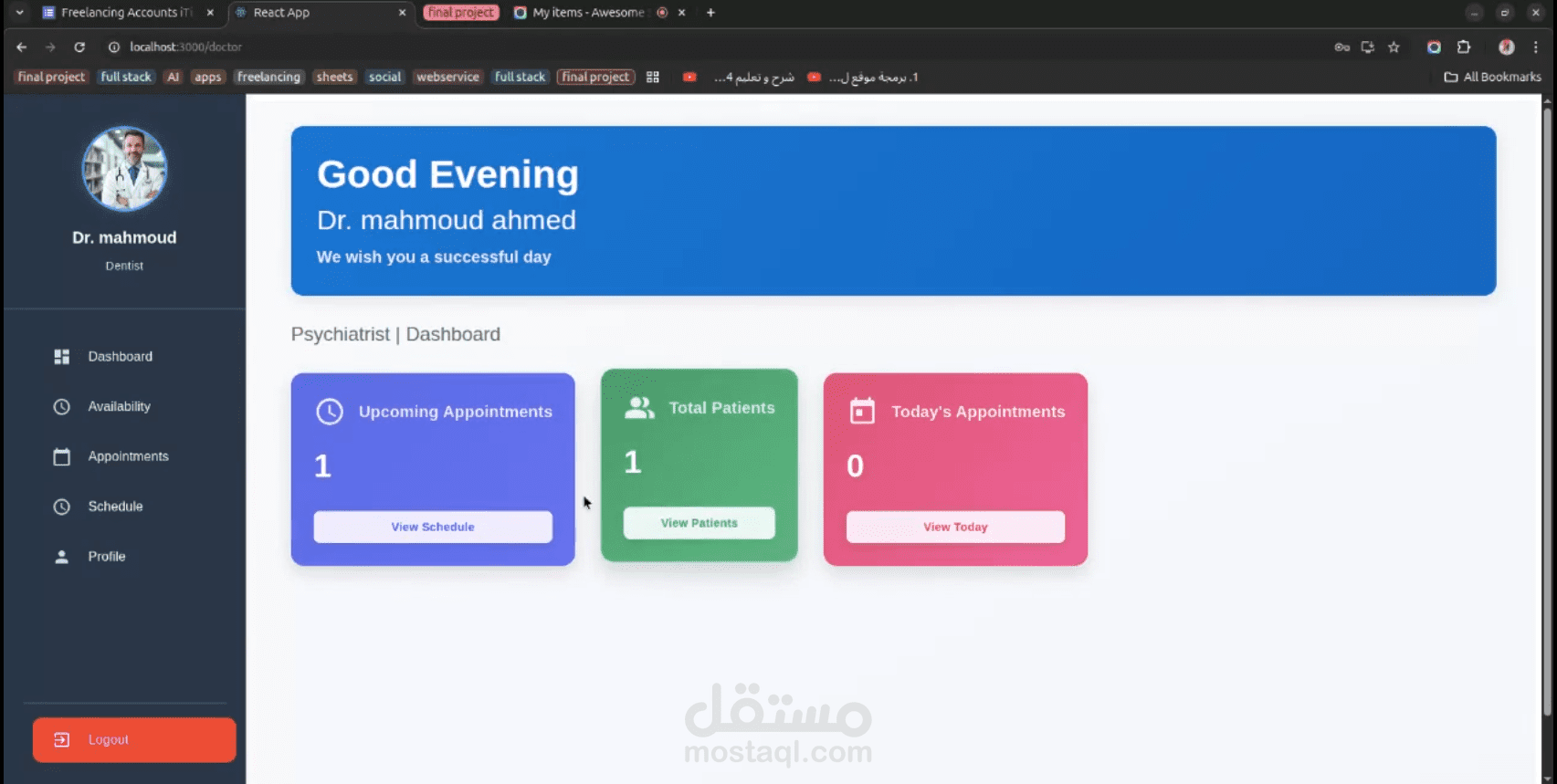Click the clock icon on Upcoming Appointments card
Viewport: 1557px width, 784px height.
pyautogui.click(x=330, y=412)
